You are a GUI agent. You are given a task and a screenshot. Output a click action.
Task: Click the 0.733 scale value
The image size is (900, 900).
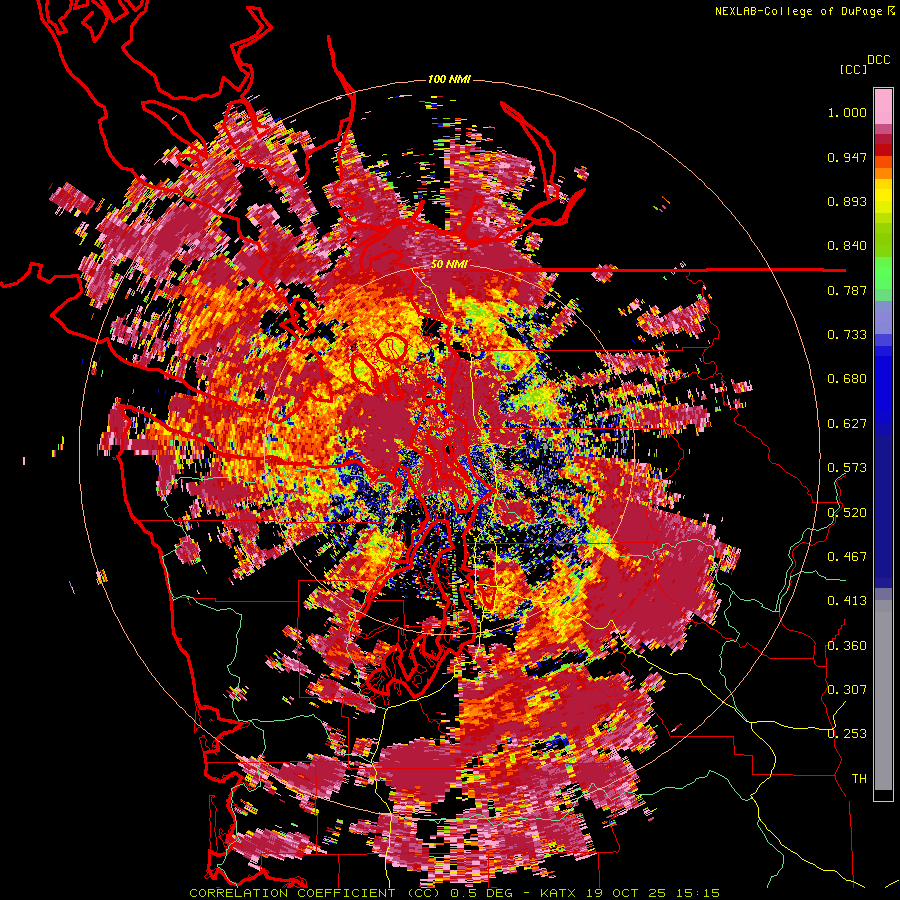(x=847, y=335)
